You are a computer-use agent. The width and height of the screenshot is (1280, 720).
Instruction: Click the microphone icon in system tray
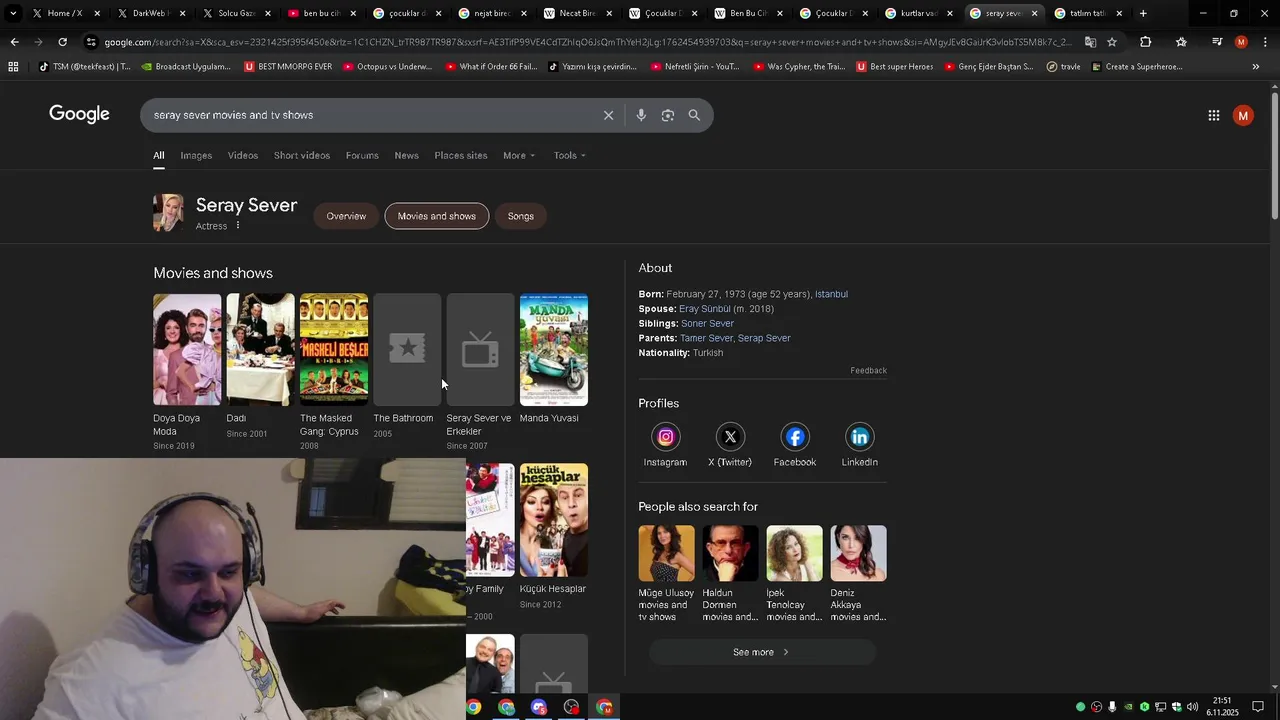1112,707
